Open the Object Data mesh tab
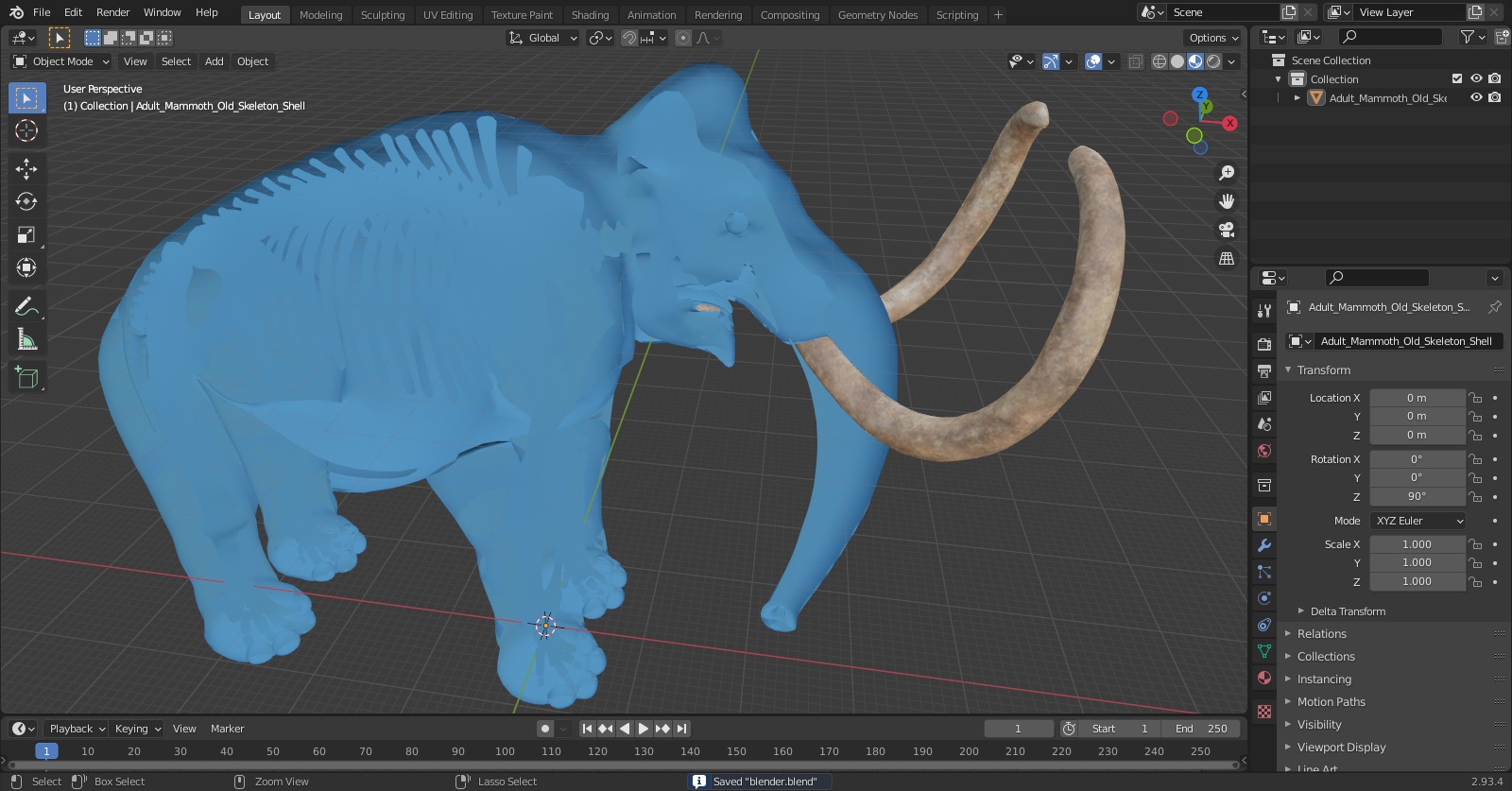 tap(1264, 651)
